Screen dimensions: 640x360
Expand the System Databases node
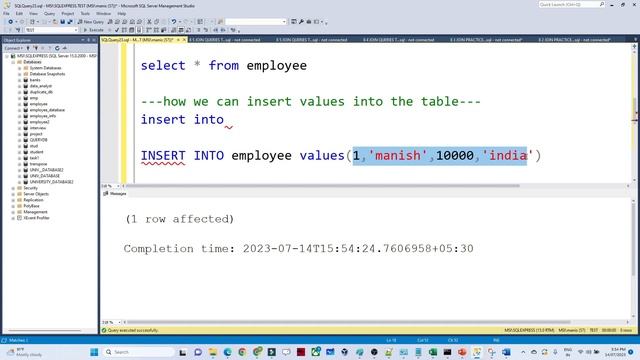tap(20, 68)
